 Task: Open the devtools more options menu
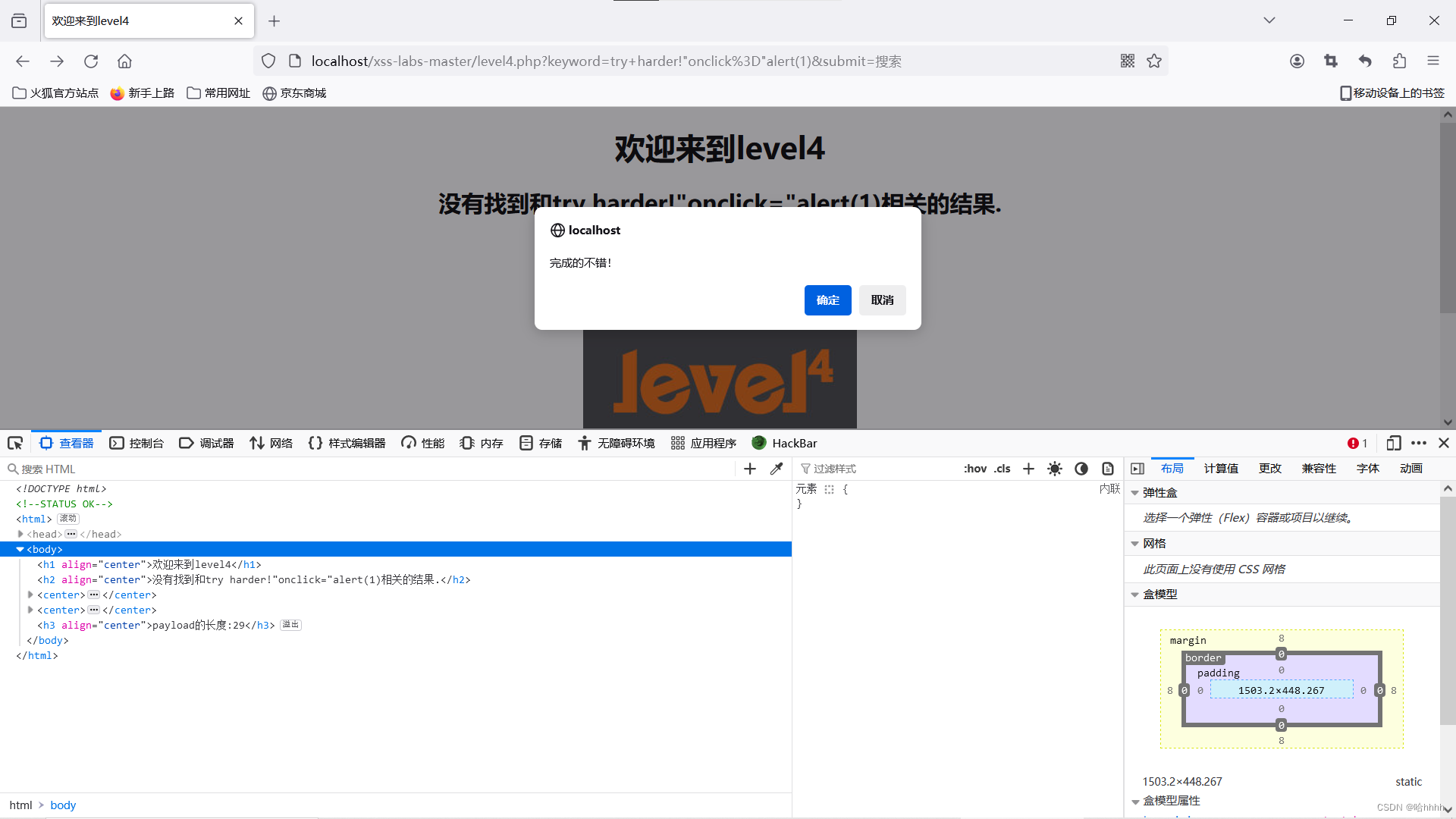pyautogui.click(x=1419, y=443)
